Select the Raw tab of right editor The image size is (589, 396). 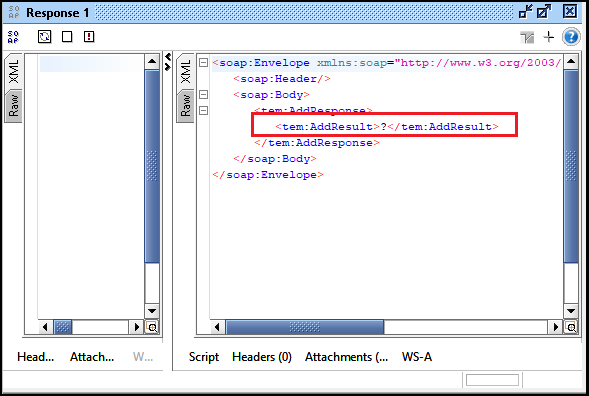[186, 106]
